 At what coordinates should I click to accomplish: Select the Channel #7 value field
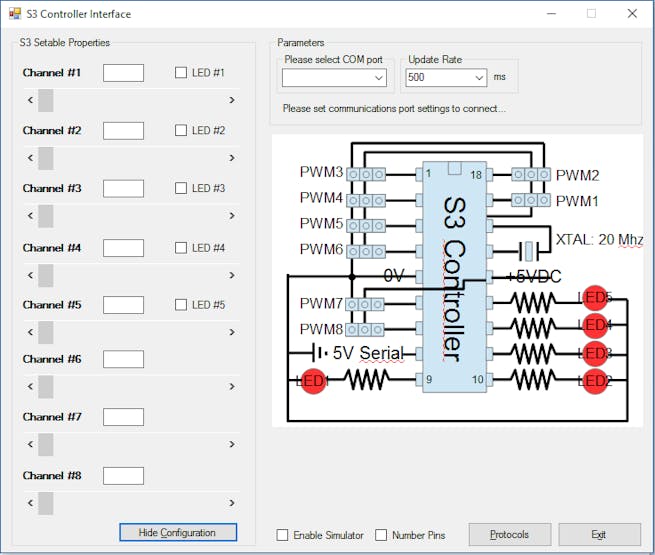[123, 417]
